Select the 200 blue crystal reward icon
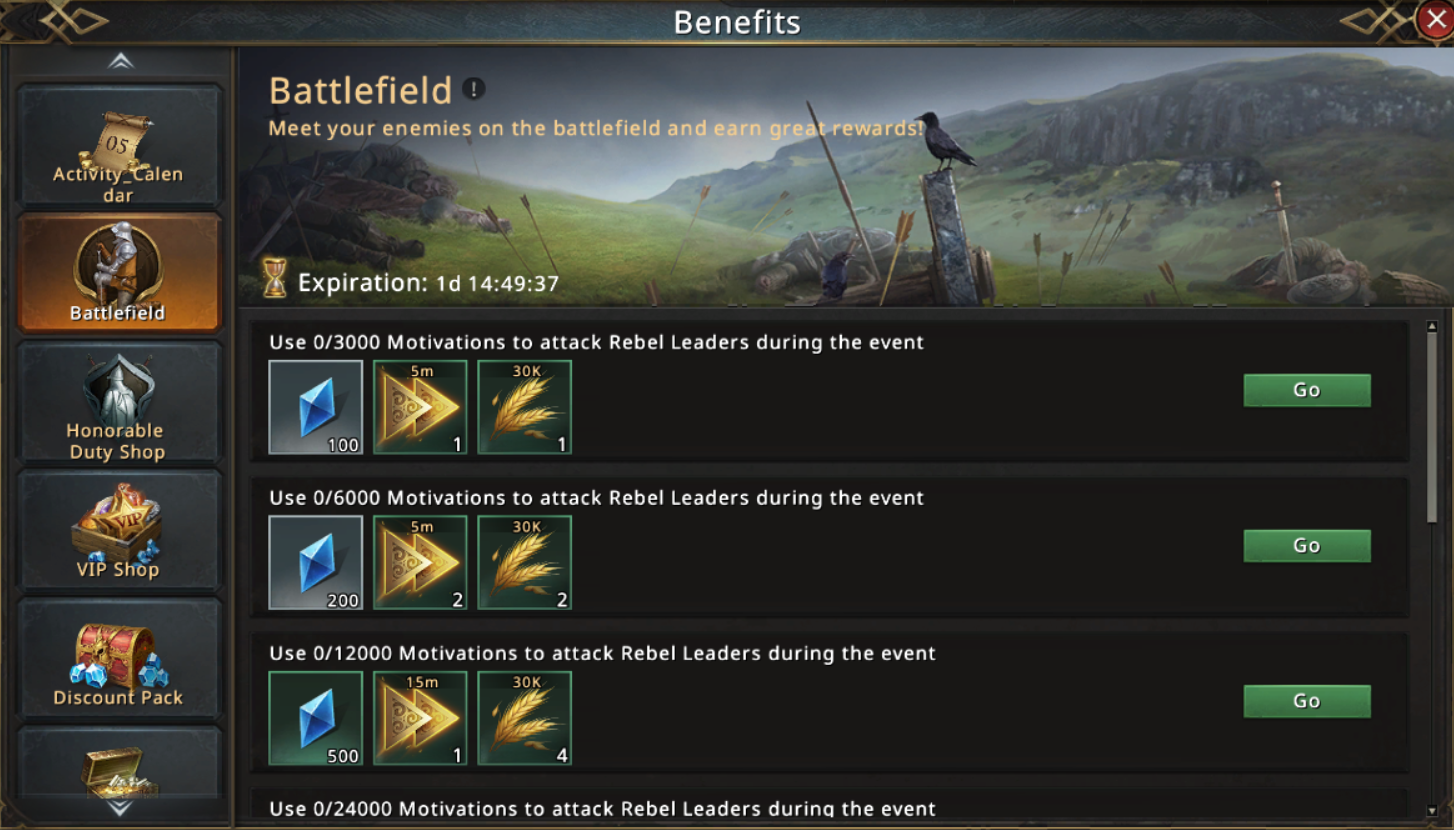Viewport: 1454px width, 830px height. pos(316,563)
